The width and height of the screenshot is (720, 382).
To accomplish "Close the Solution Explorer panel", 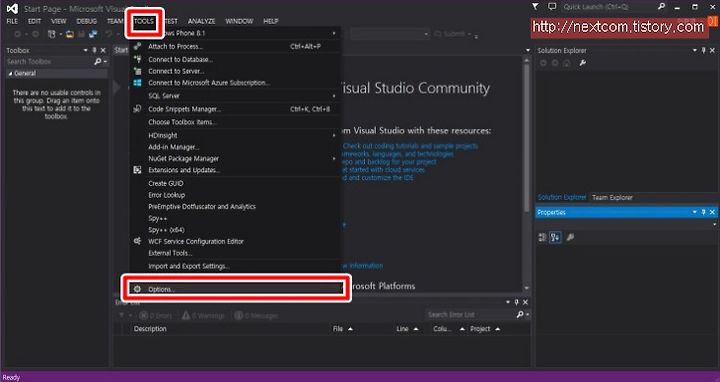I will 712,51.
